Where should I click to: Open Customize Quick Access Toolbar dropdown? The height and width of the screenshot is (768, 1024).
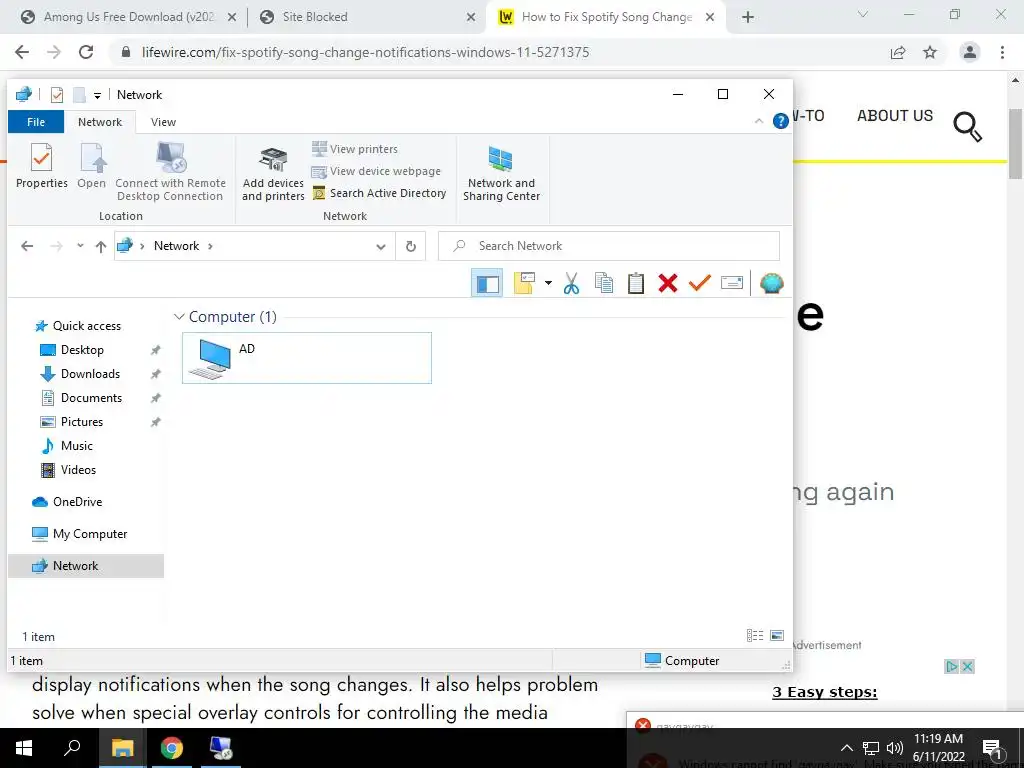pos(97,95)
